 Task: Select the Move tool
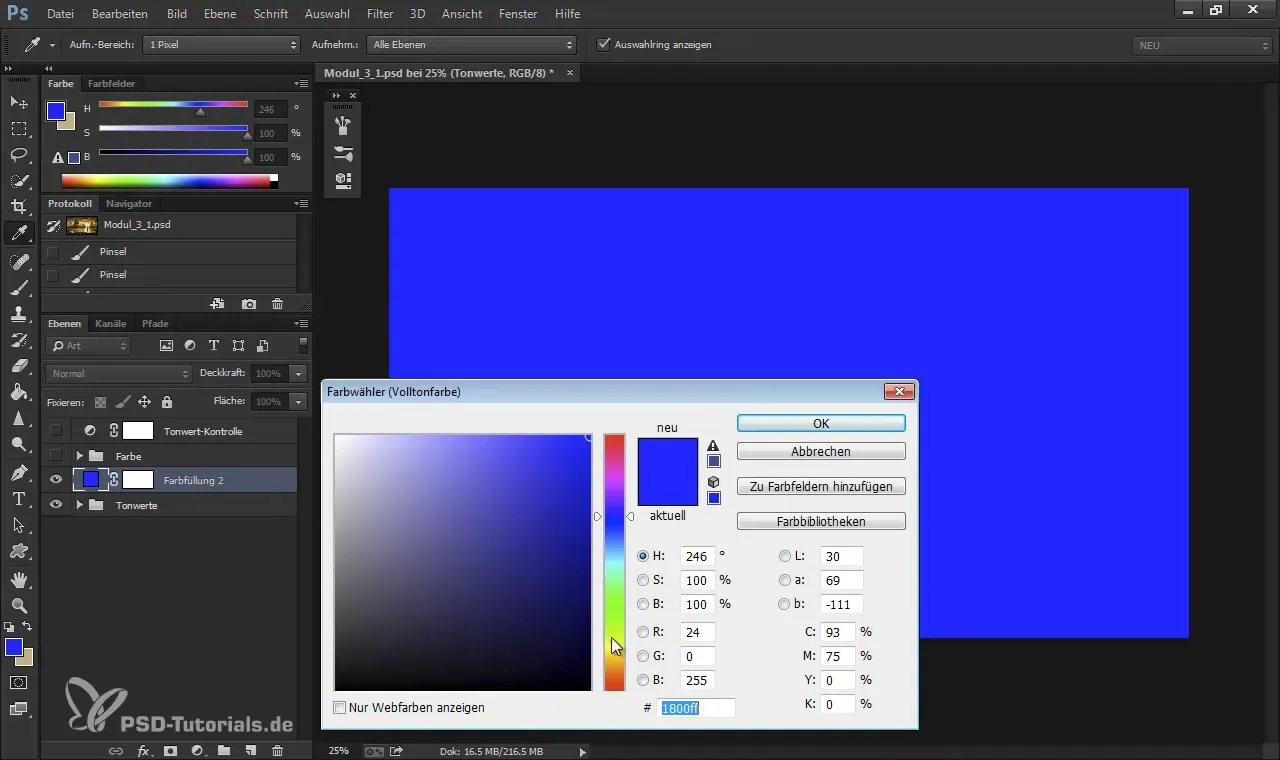[x=19, y=102]
